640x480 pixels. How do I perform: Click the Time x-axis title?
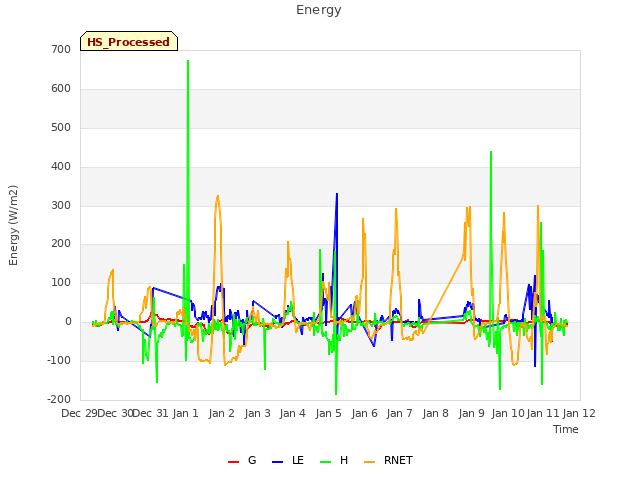pos(565,429)
